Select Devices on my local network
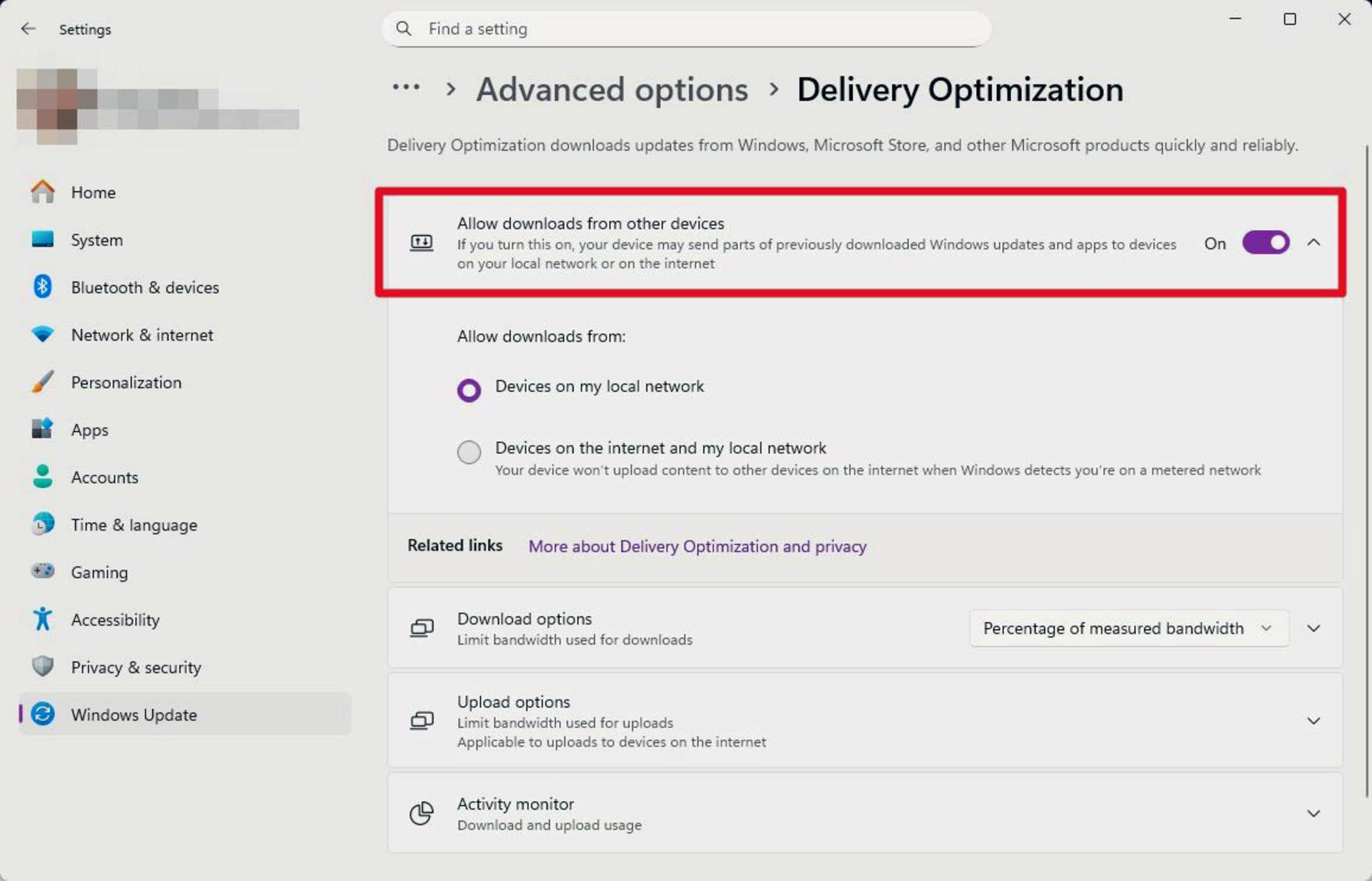 [469, 390]
